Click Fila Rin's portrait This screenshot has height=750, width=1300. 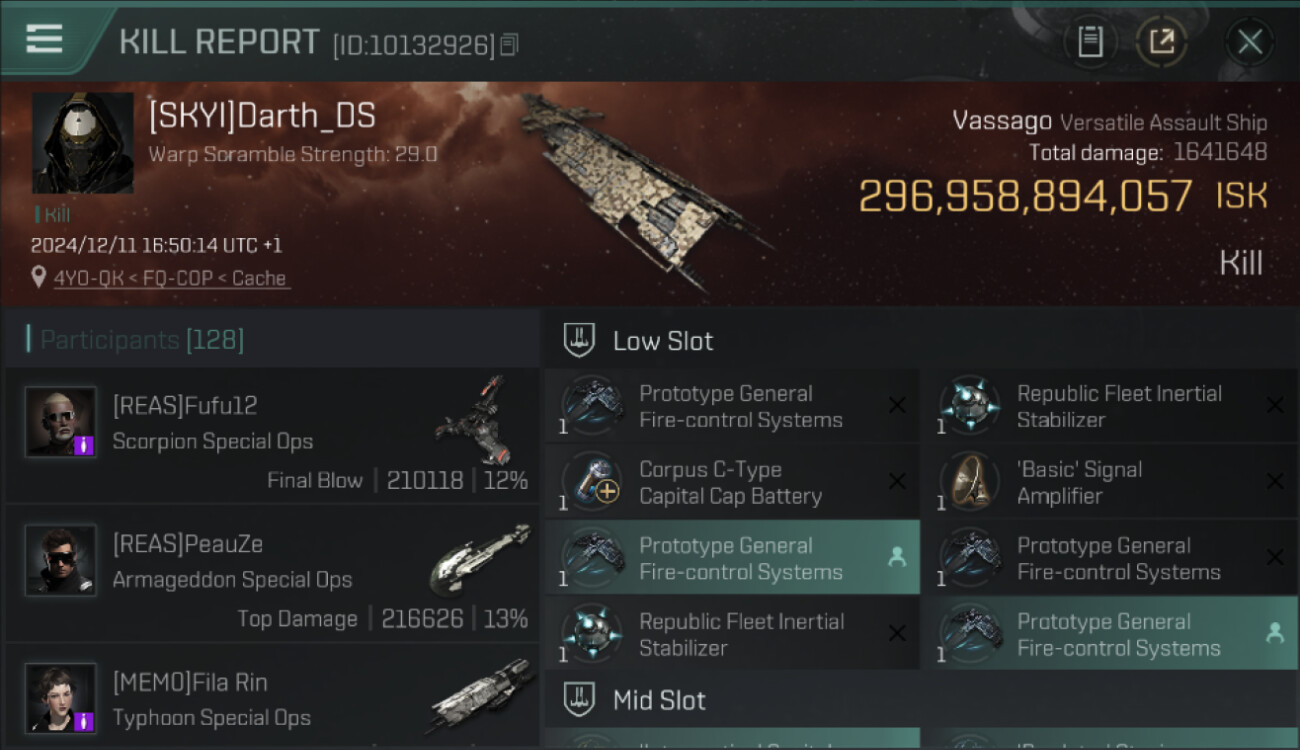61,697
